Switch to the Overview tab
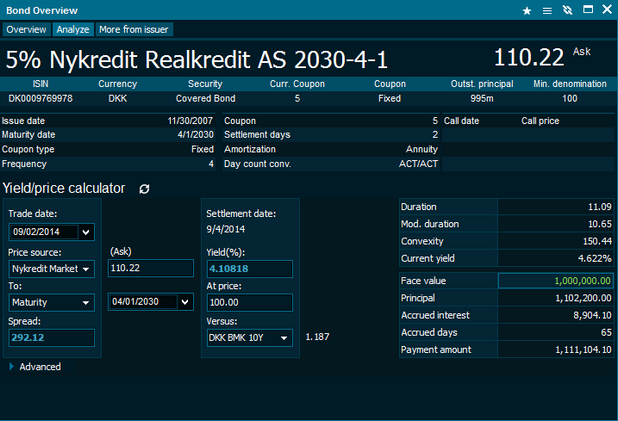Screen dimensions: 618x421 pos(26,30)
